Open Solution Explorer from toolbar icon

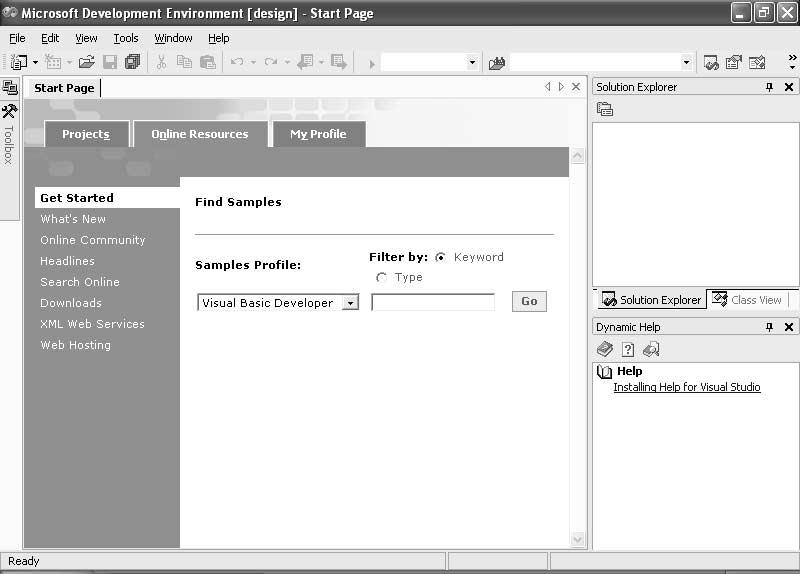pos(711,63)
